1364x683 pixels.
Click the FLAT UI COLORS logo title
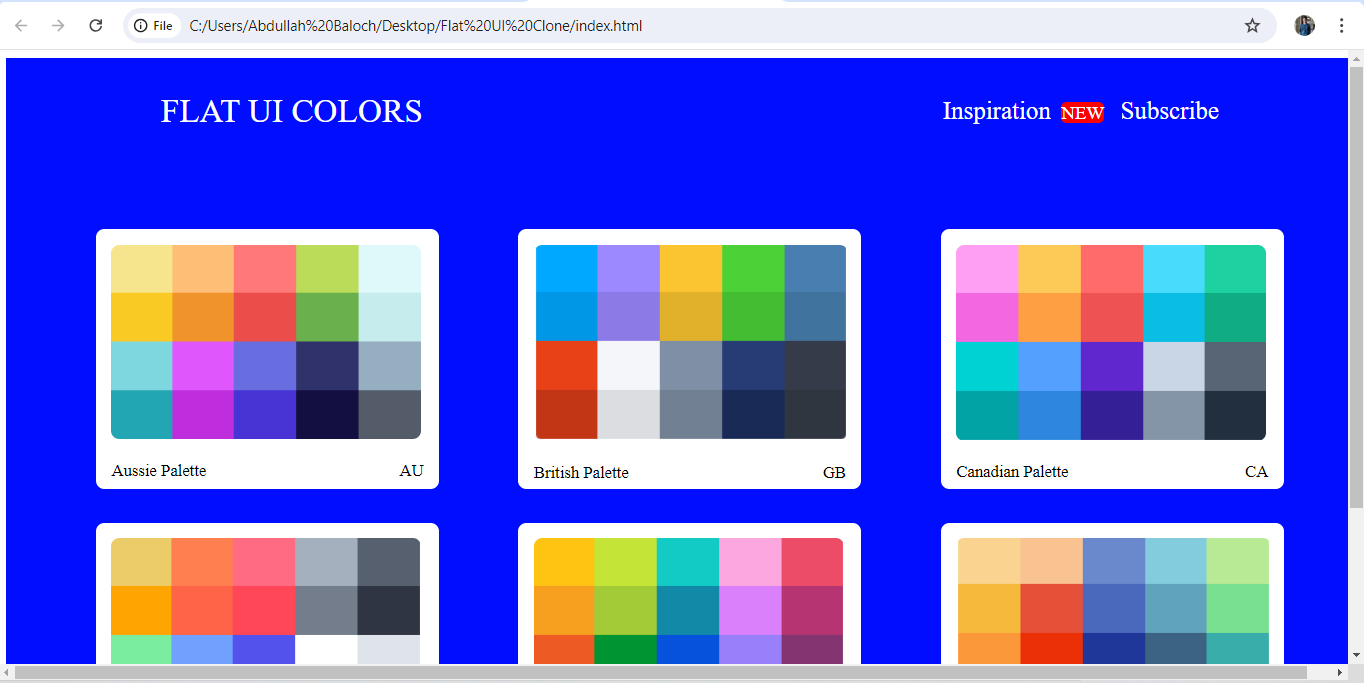click(291, 111)
